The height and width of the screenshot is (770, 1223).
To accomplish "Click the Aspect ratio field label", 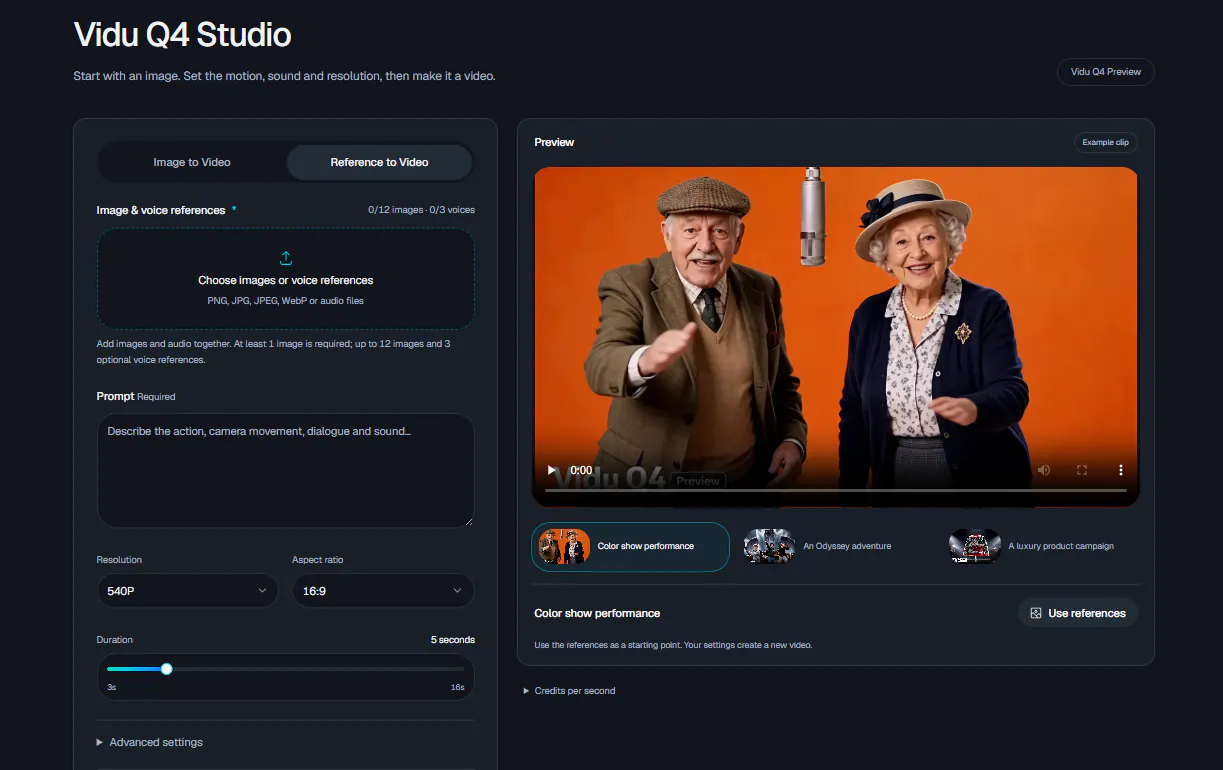I will pos(317,560).
